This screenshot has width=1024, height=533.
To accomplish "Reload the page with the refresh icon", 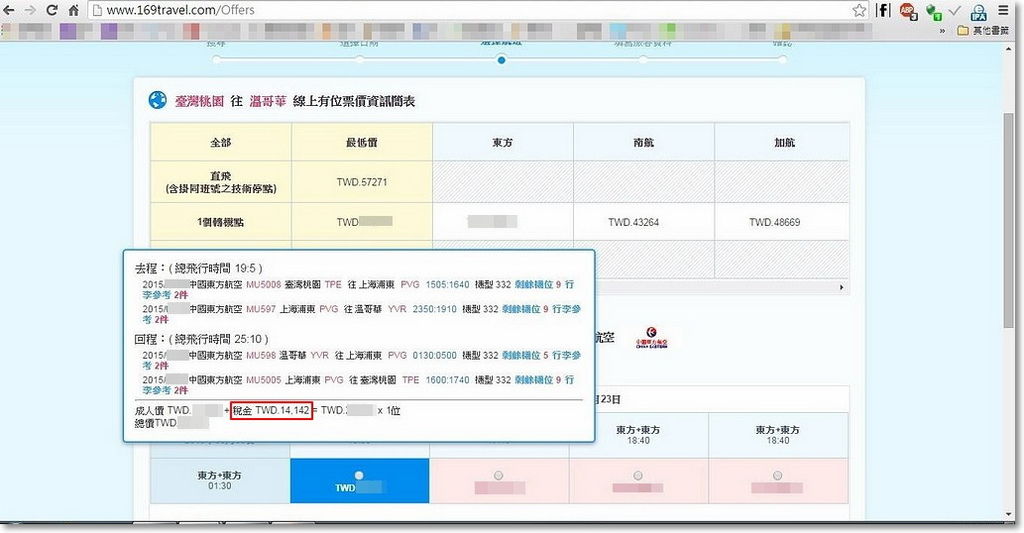I will pyautogui.click(x=52, y=10).
